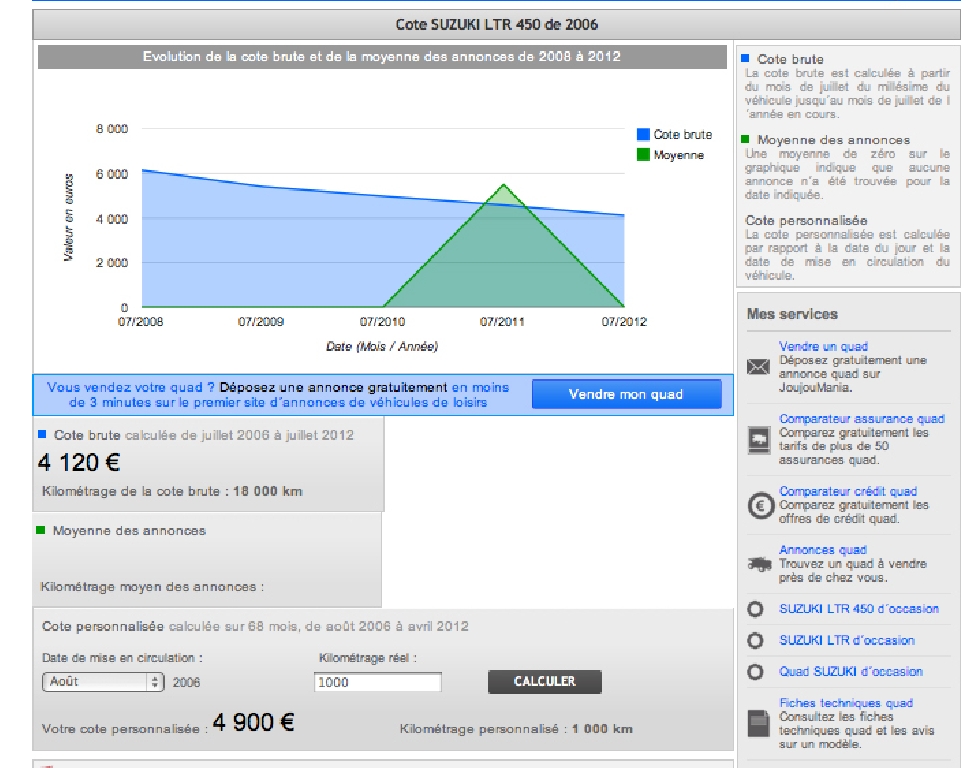Click the Vendre mon quad button
The width and height of the screenshot is (971, 768).
click(x=625, y=394)
